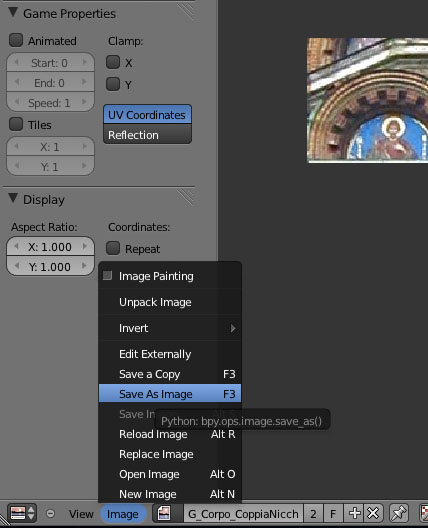Choose Reload Image menu entry
This screenshot has height=528, width=428.
pyautogui.click(x=170, y=434)
